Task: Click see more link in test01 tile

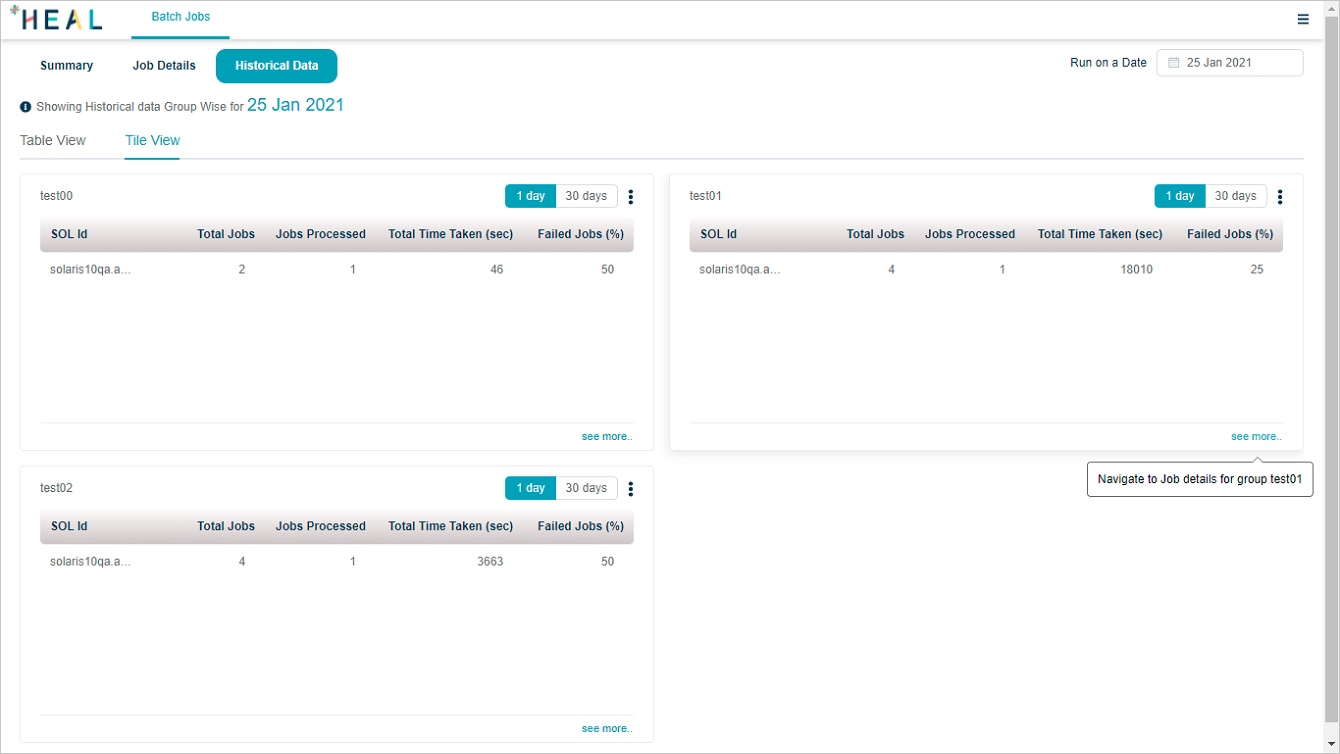Action: [x=1256, y=437]
